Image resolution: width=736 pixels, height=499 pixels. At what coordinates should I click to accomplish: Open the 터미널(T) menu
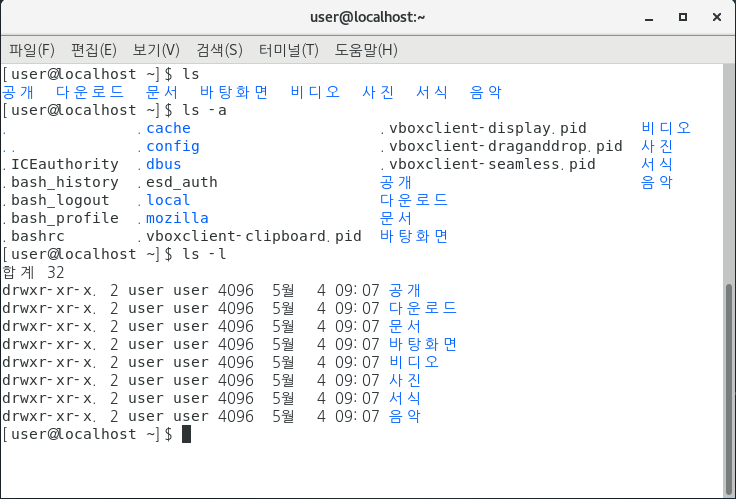[x=289, y=50]
